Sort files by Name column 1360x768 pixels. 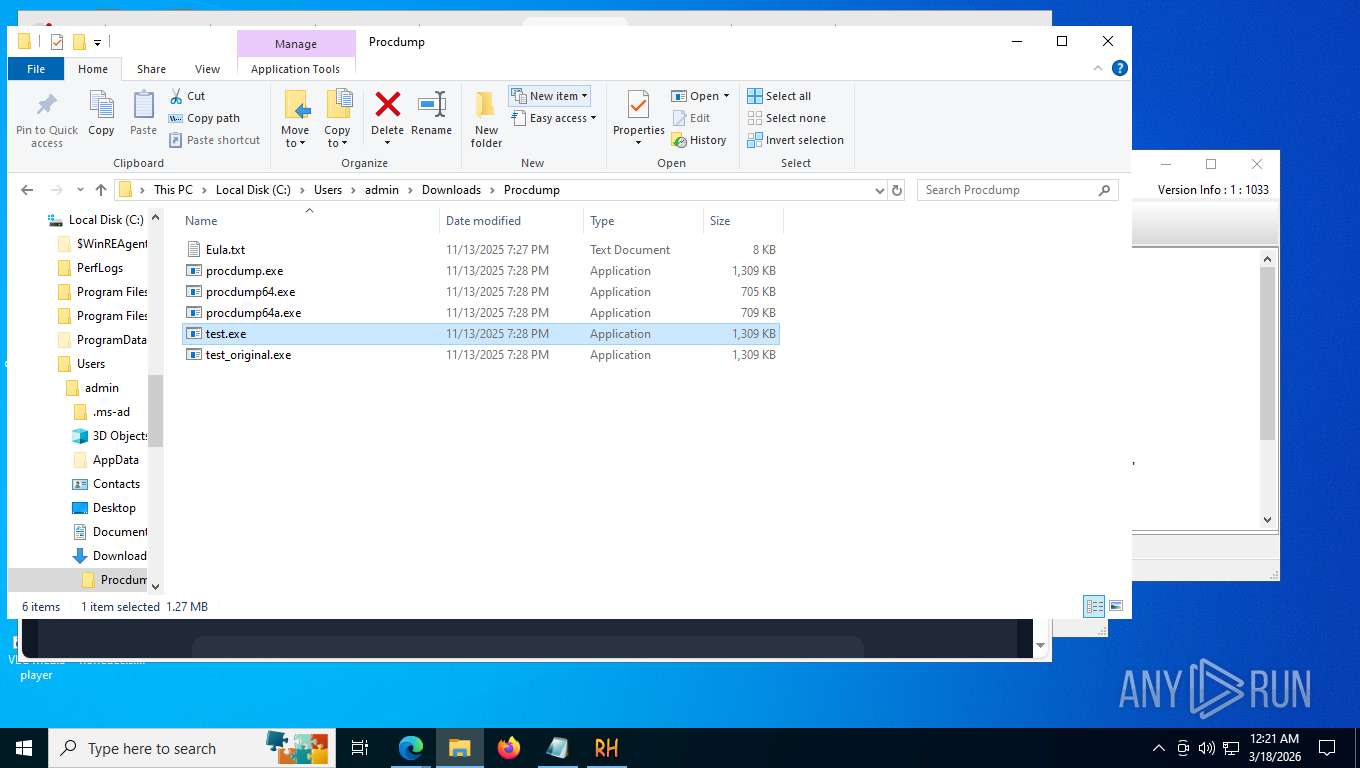click(x=309, y=221)
